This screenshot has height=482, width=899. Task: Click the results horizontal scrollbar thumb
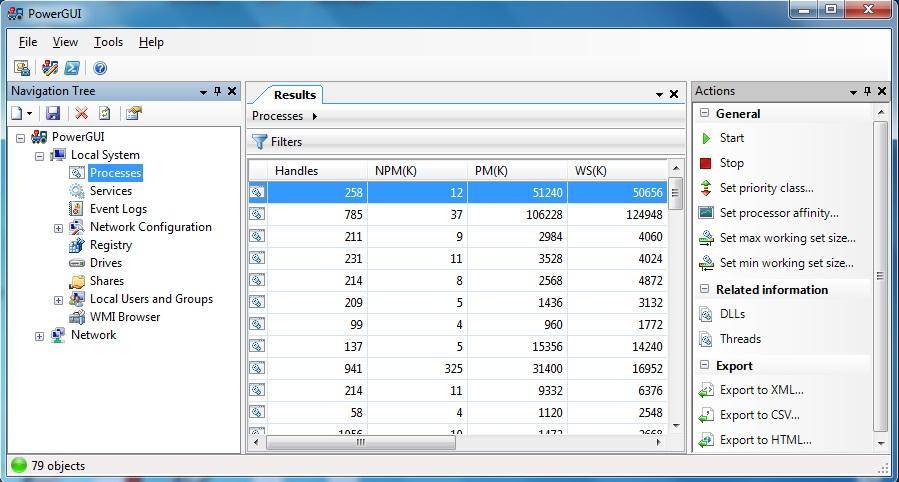point(361,442)
